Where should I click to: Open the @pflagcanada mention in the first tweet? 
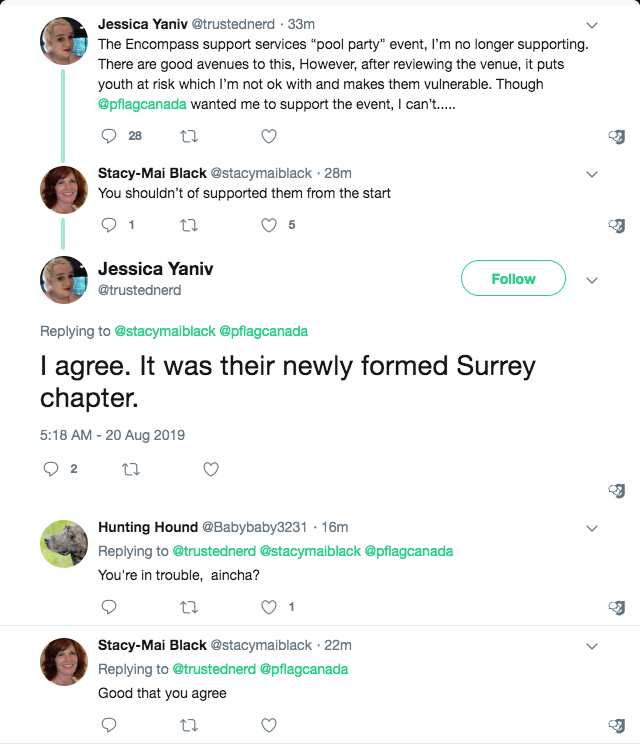pyautogui.click(x=142, y=104)
